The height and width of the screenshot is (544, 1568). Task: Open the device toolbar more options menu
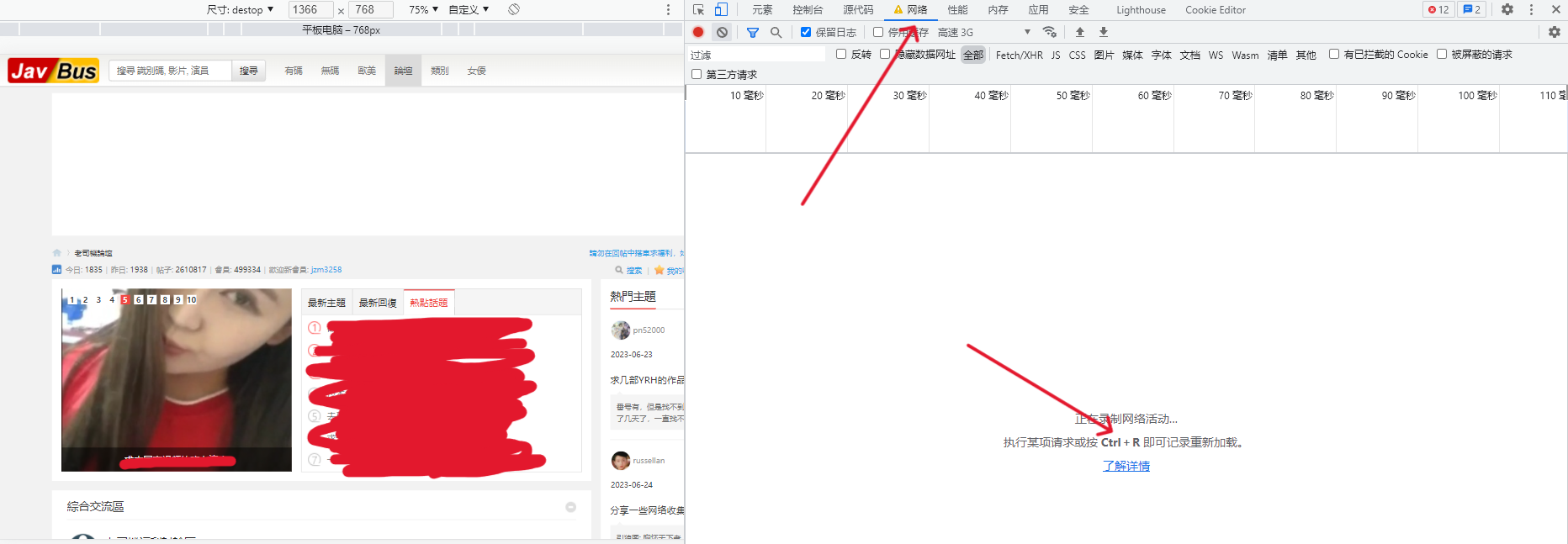coord(668,9)
